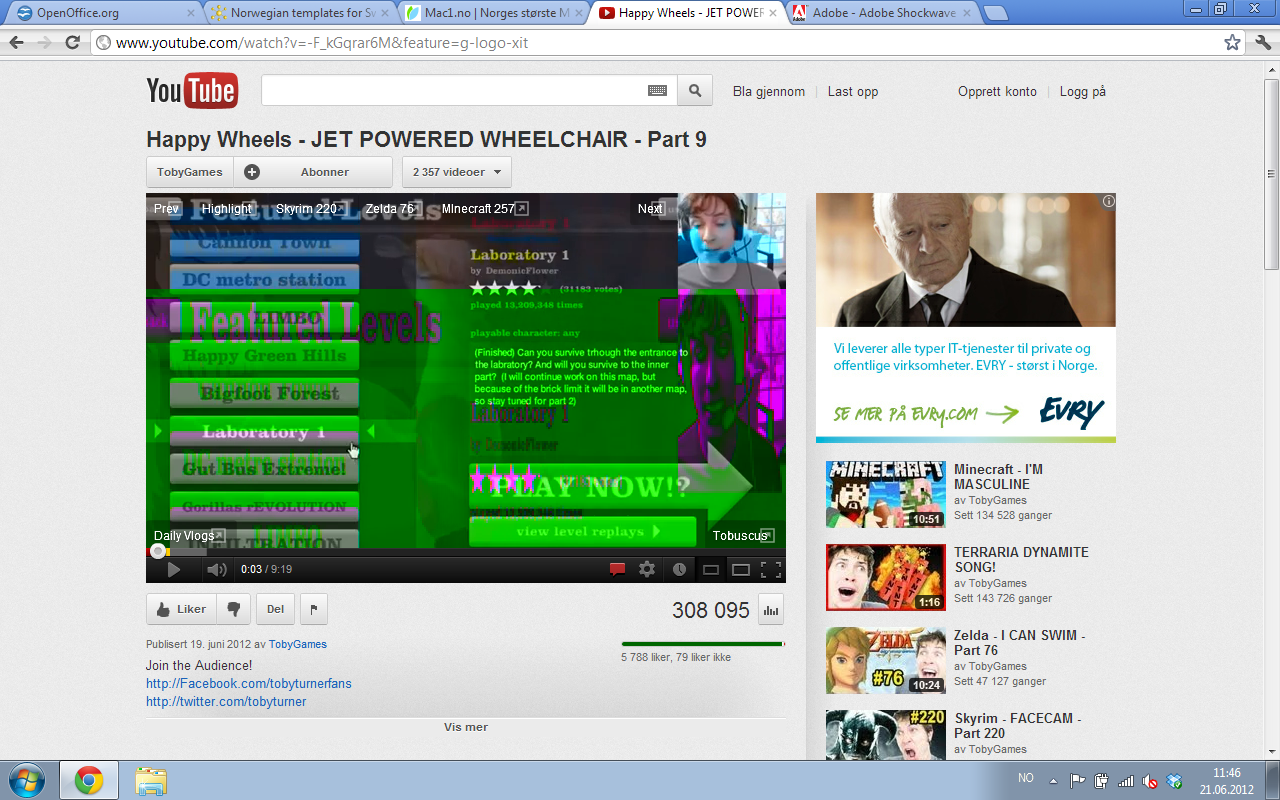Screen dimensions: 1280x800
Task: Click the Dropbox tray icon
Action: 1175,781
